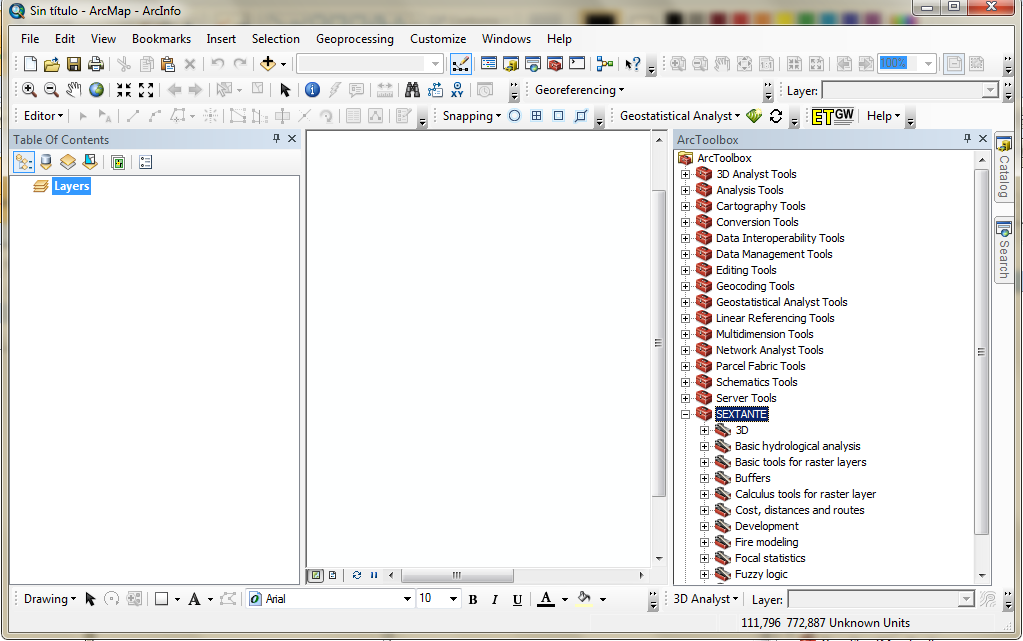Create a new map document
This screenshot has width=1023, height=641.
coord(30,64)
